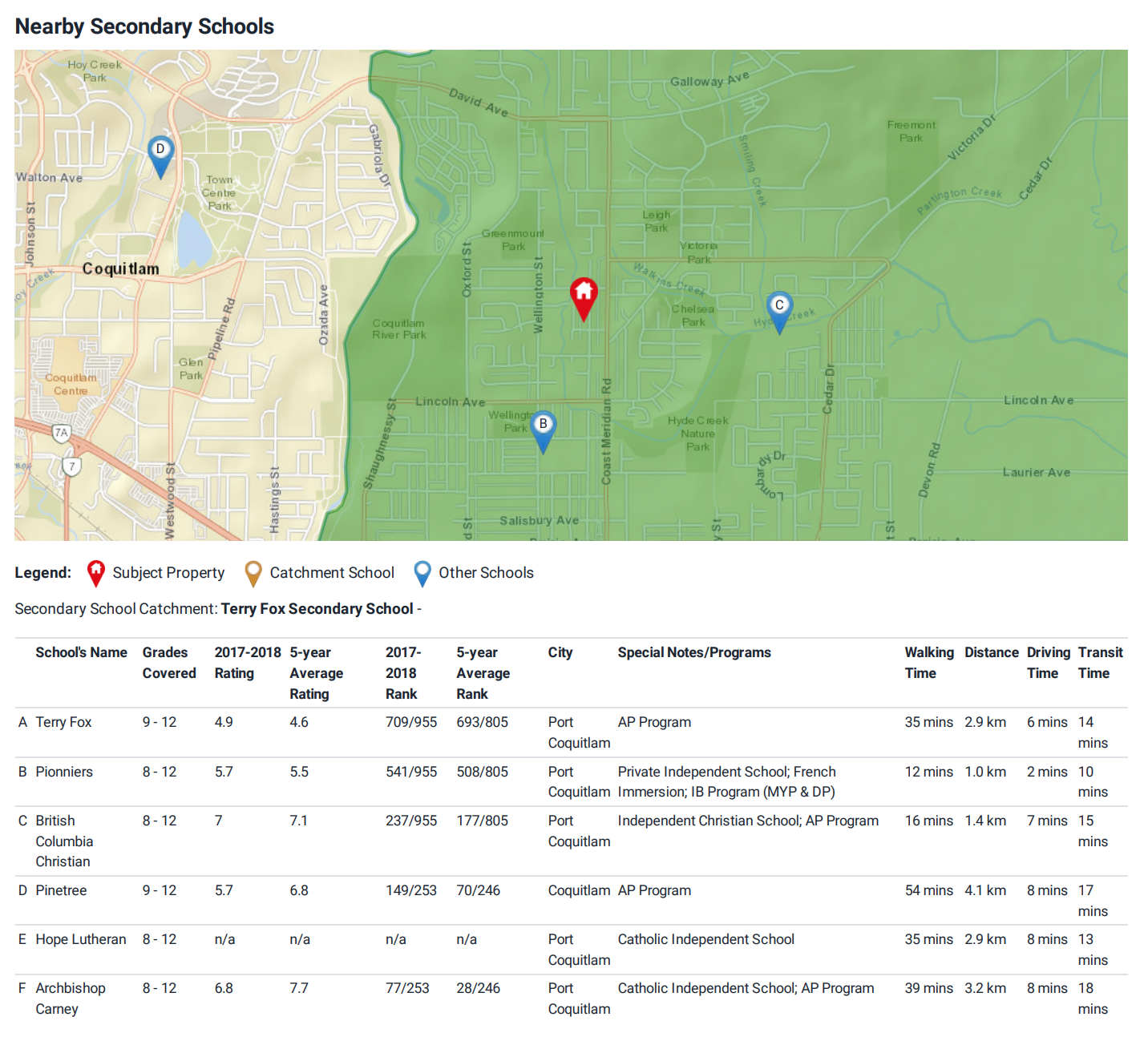This screenshot has height=1053, width=1148.
Task: Click the 5-year Average Rating header
Action: coord(317,673)
